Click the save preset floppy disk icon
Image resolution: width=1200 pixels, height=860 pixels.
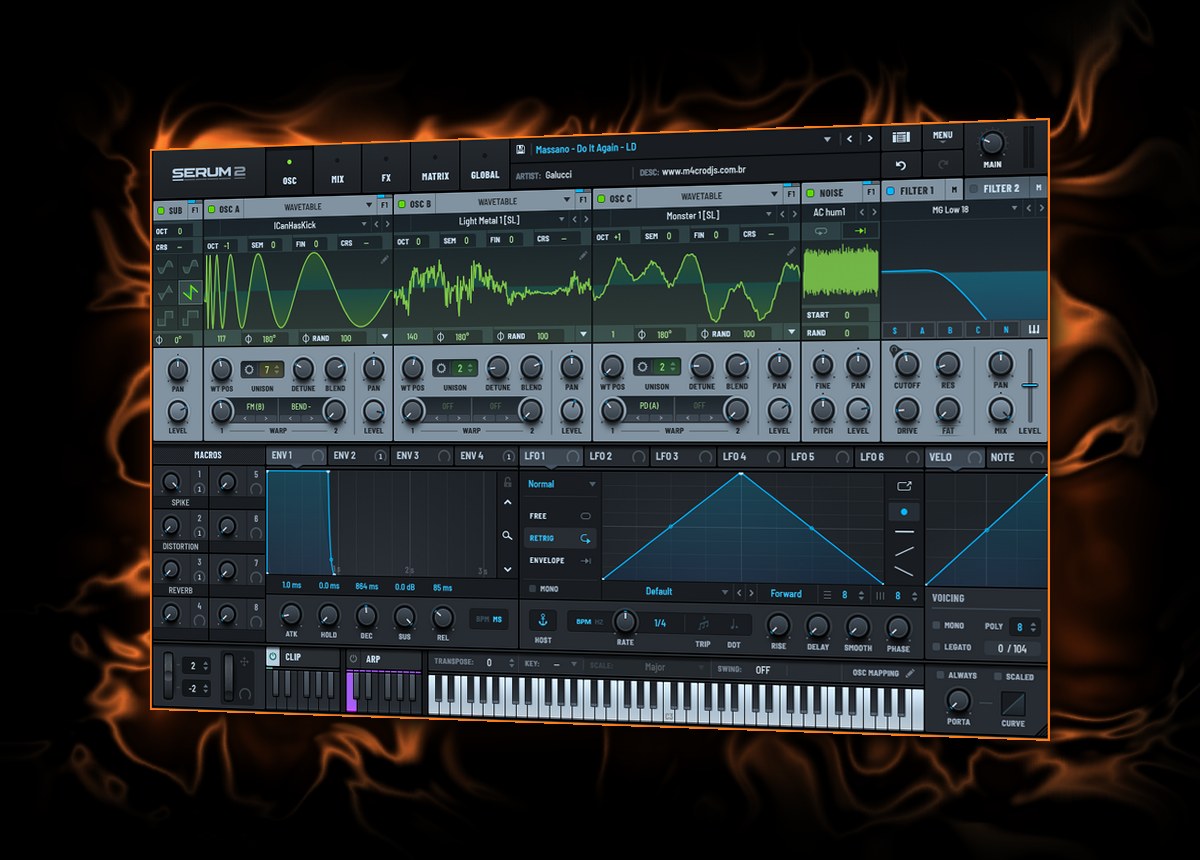coord(520,149)
